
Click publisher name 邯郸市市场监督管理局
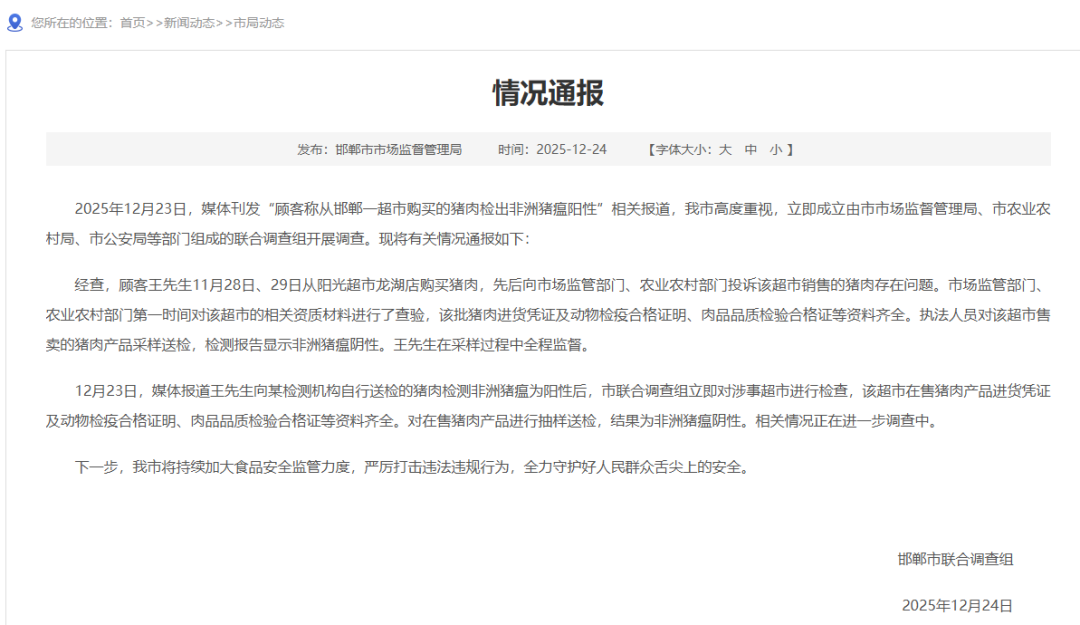[398, 149]
